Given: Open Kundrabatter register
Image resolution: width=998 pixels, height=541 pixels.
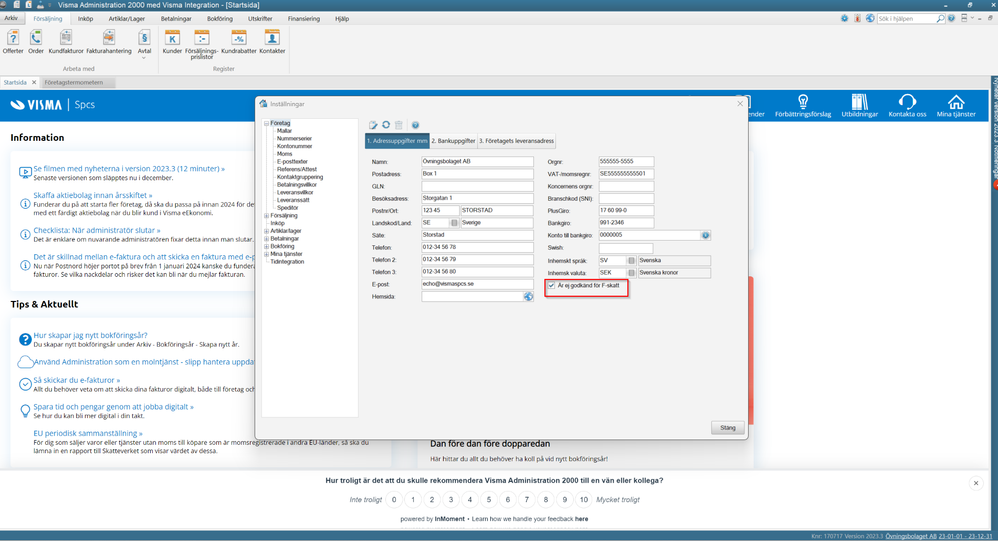Looking at the screenshot, I should [x=239, y=42].
